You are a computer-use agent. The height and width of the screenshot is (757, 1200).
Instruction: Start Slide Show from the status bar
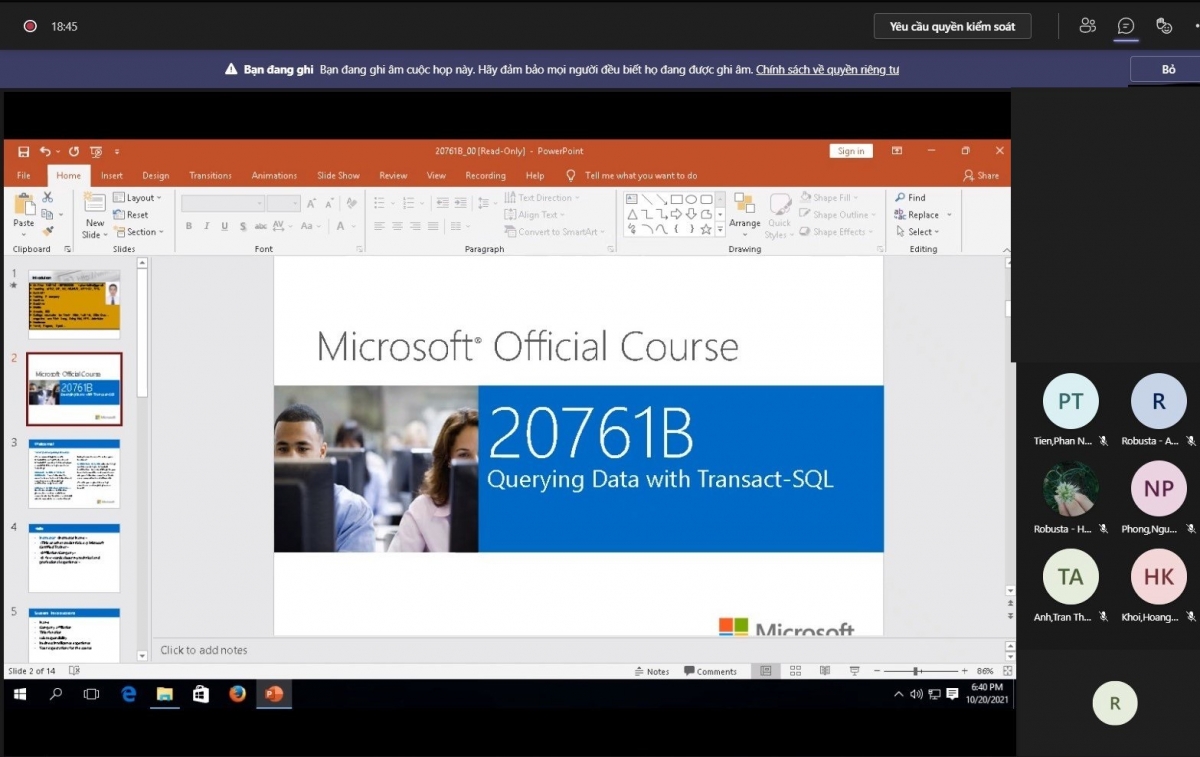(855, 671)
